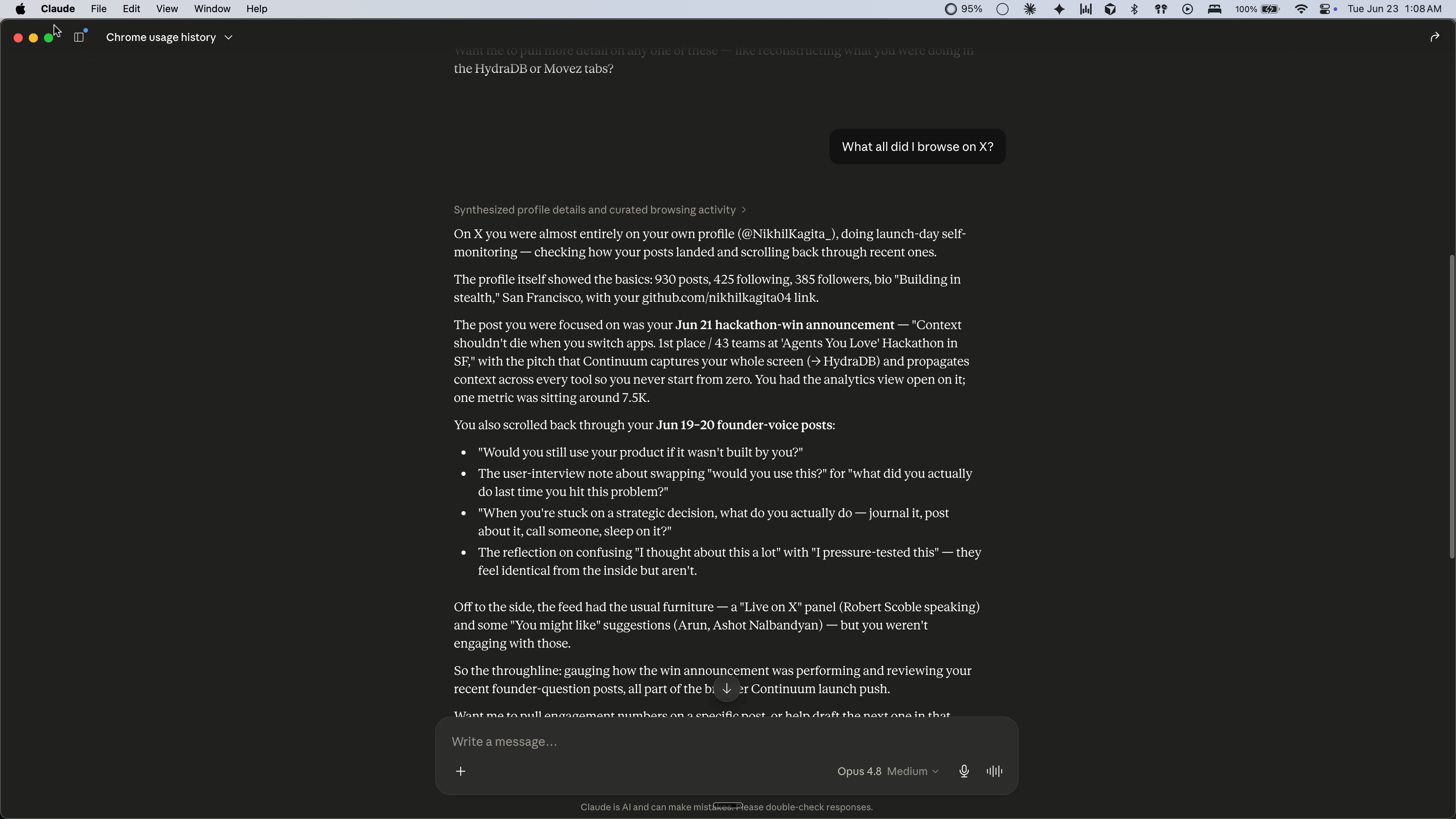Start dictation with the microphone icon
The image size is (1456, 819).
click(x=964, y=772)
